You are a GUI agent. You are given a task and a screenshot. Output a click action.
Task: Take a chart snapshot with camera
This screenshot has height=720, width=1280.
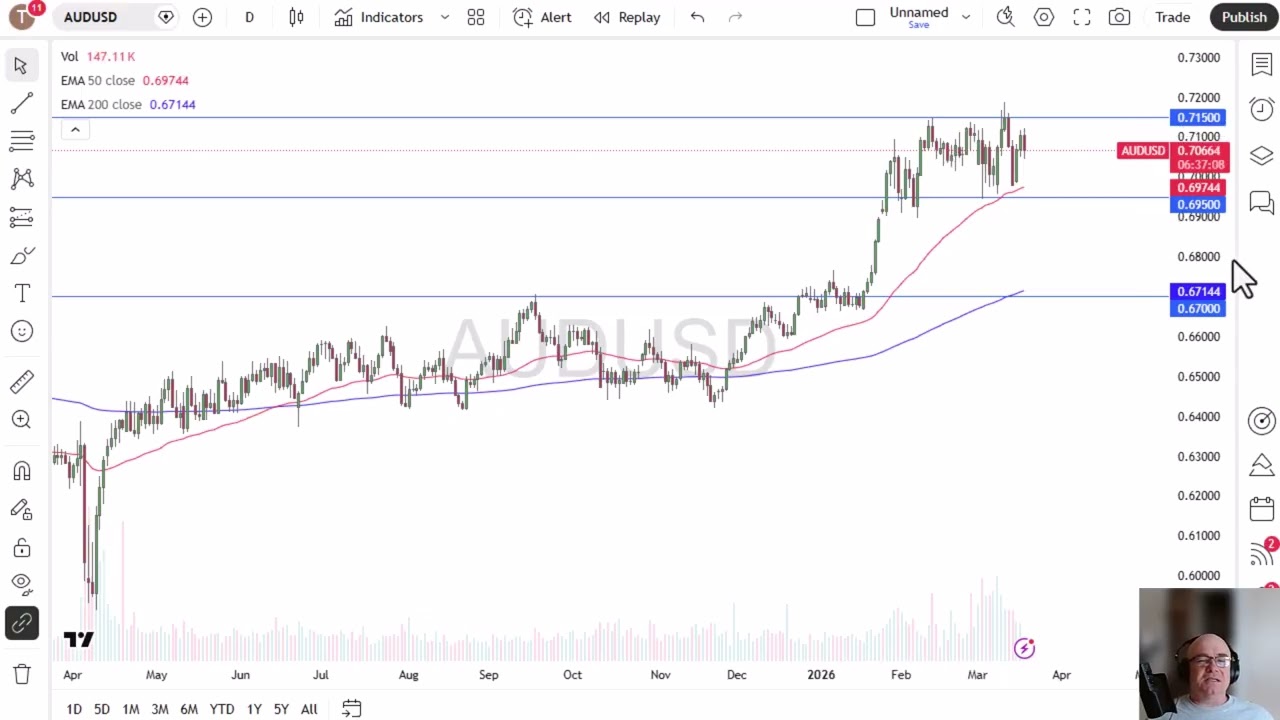point(1119,17)
